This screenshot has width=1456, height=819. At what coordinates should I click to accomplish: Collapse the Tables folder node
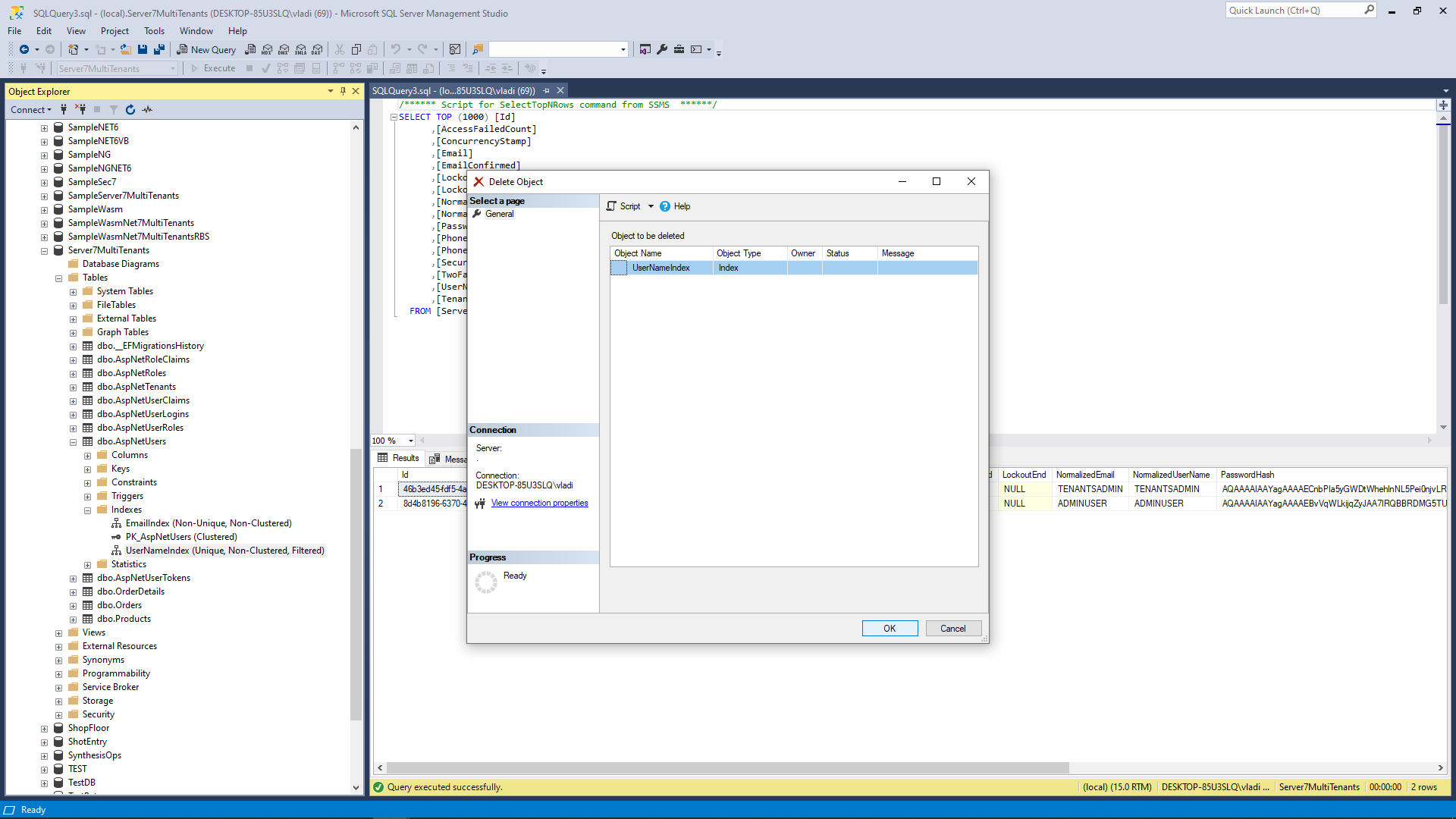coord(58,278)
